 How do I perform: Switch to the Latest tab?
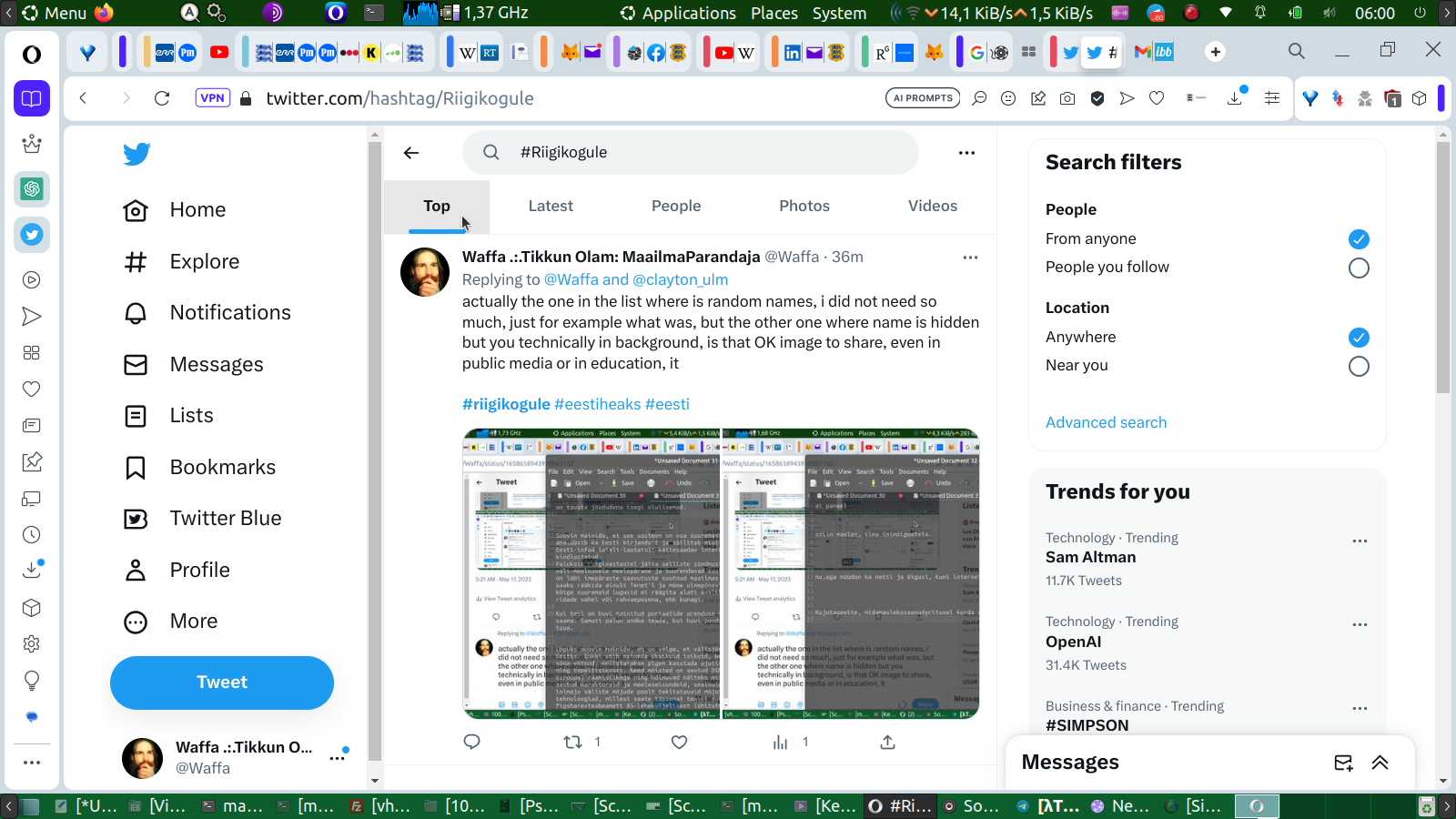click(551, 207)
